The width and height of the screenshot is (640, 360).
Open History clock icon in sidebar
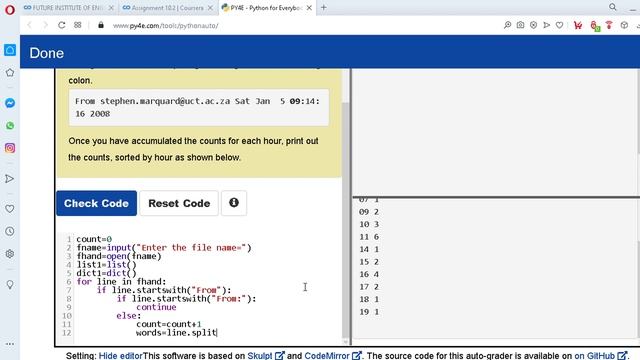pos(10,231)
